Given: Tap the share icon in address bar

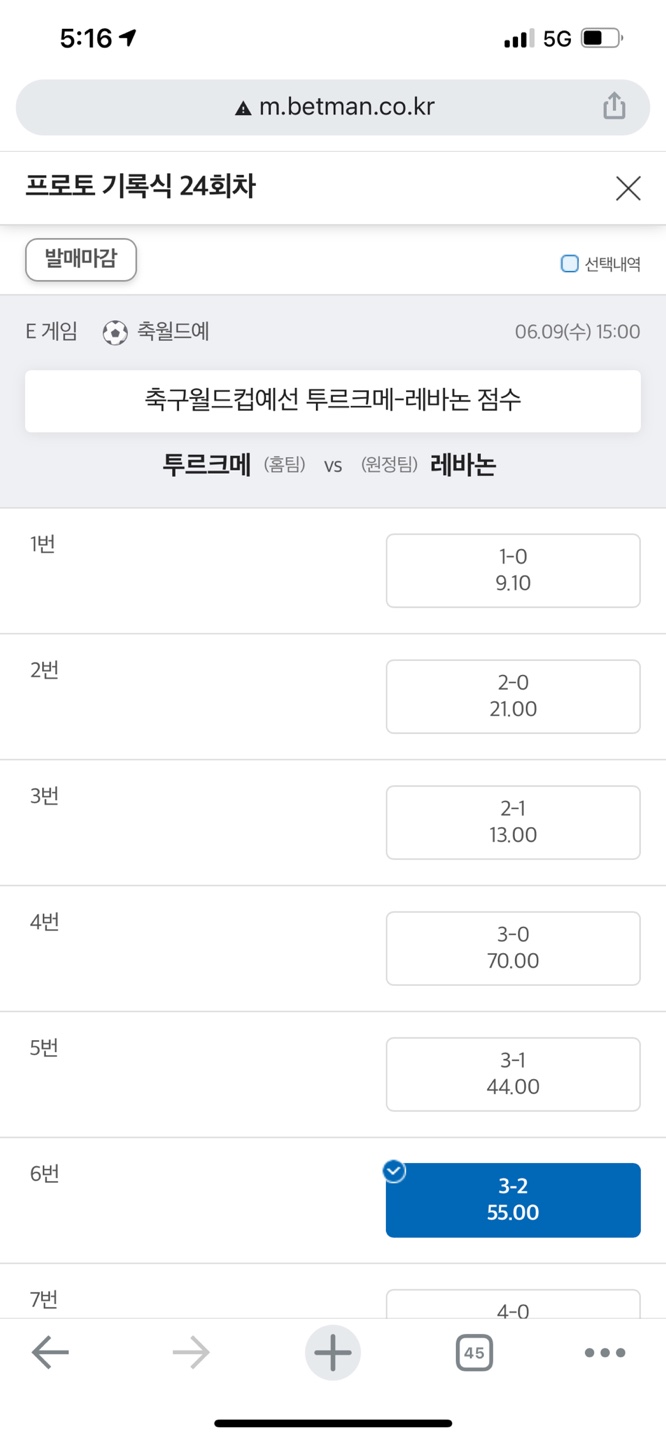Looking at the screenshot, I should (x=614, y=106).
